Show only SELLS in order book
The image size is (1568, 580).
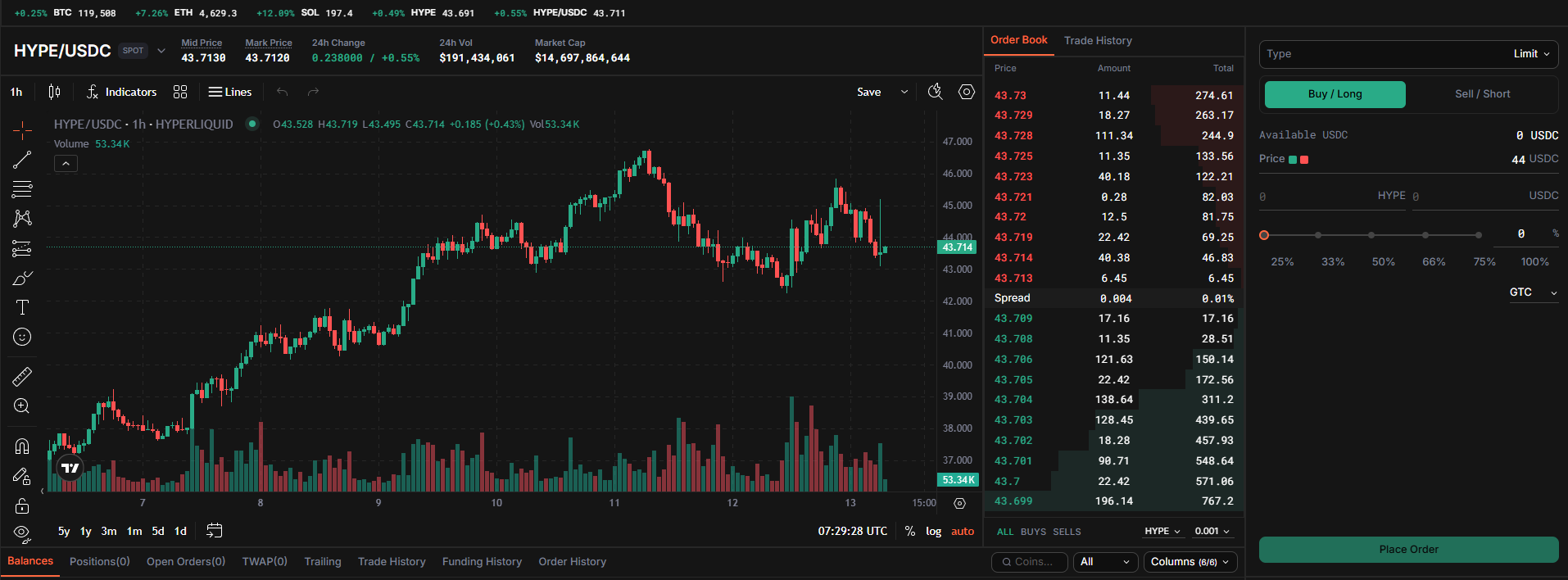tap(1067, 532)
